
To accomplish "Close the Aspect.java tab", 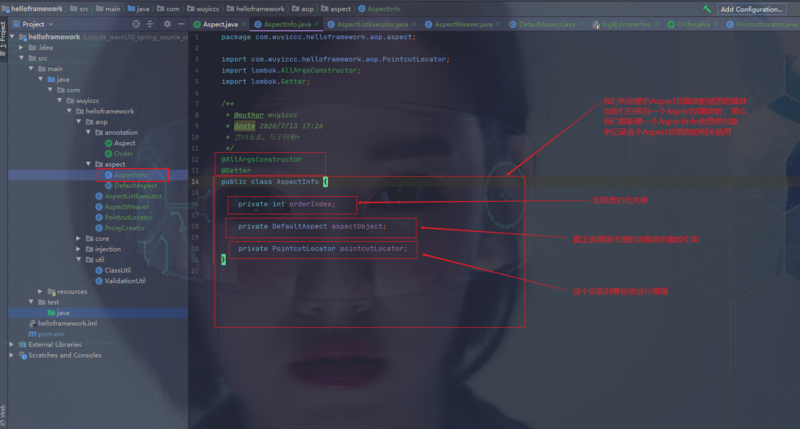I will (244, 24).
